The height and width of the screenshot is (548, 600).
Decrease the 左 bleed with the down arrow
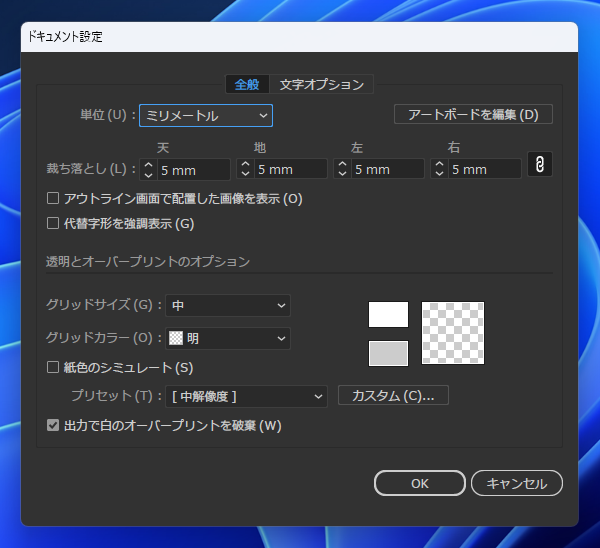pos(342,174)
